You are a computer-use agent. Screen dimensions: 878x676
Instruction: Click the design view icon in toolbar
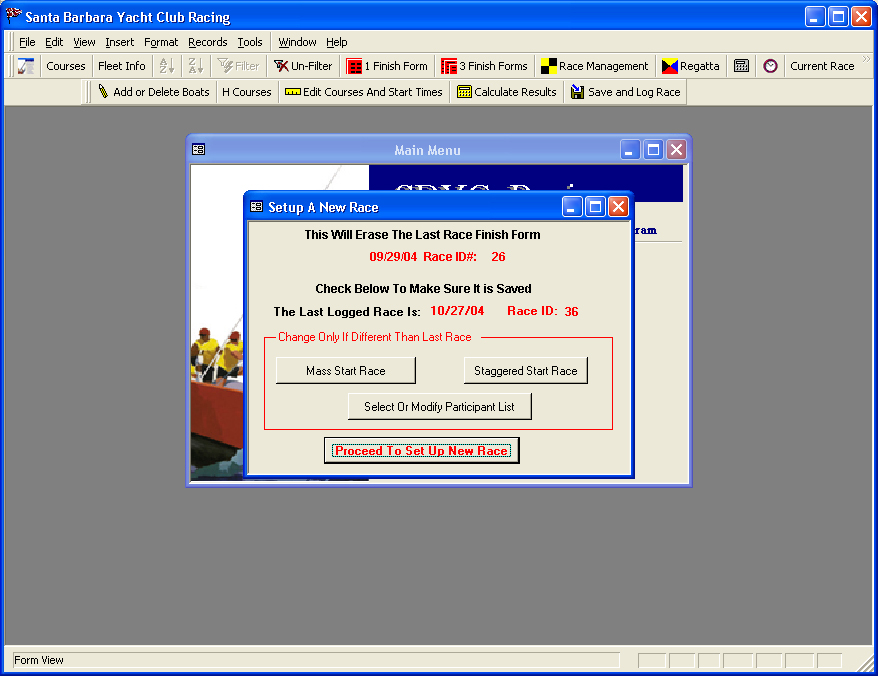26,66
